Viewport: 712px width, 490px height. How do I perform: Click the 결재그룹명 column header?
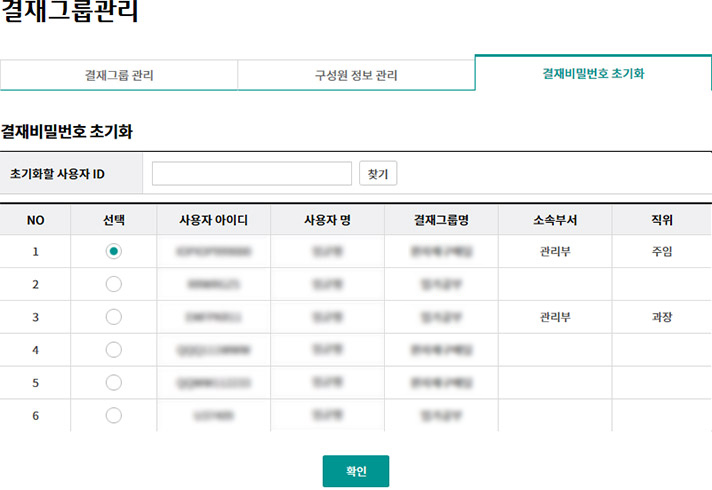(441, 219)
